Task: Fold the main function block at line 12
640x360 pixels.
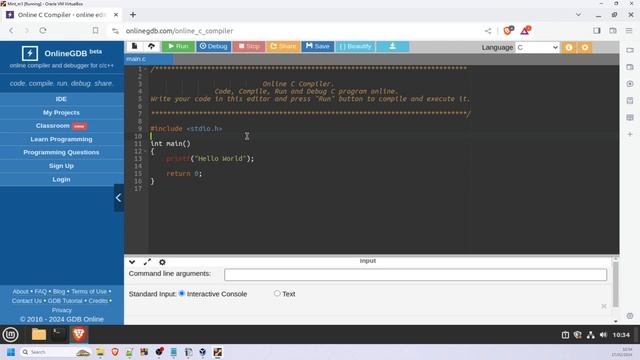Action: 145,151
